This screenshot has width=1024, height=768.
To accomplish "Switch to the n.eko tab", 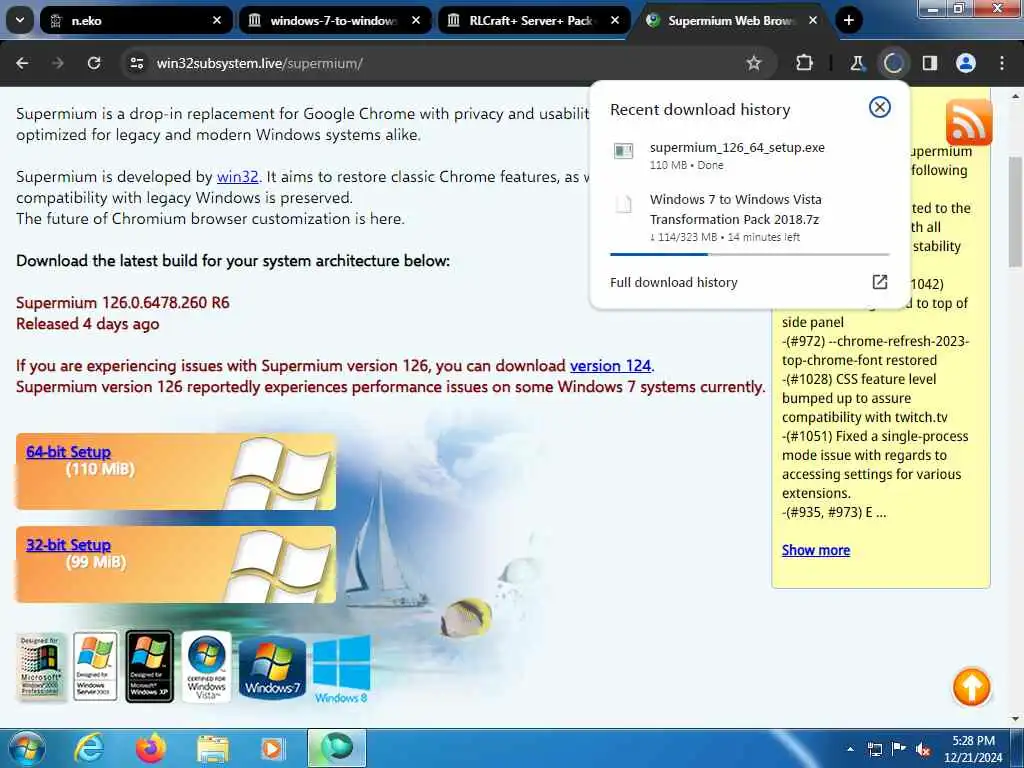I will click(136, 20).
